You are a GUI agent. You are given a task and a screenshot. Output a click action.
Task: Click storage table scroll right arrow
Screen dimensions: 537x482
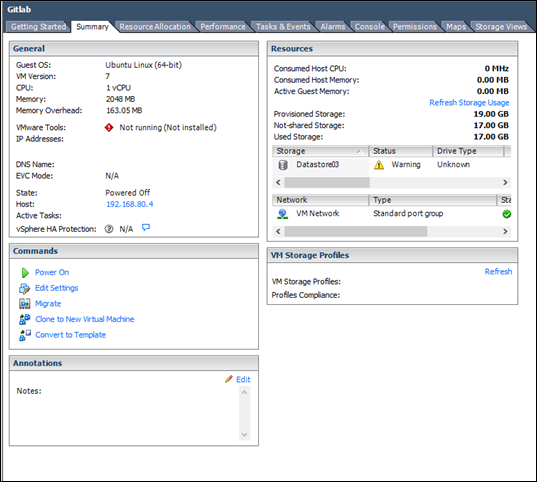pyautogui.click(x=505, y=183)
